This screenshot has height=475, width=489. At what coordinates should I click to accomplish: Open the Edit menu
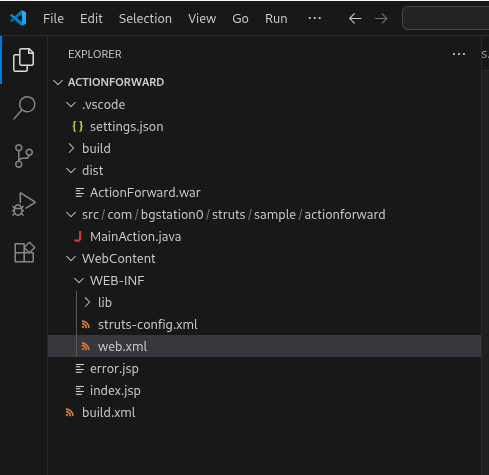coord(91,19)
